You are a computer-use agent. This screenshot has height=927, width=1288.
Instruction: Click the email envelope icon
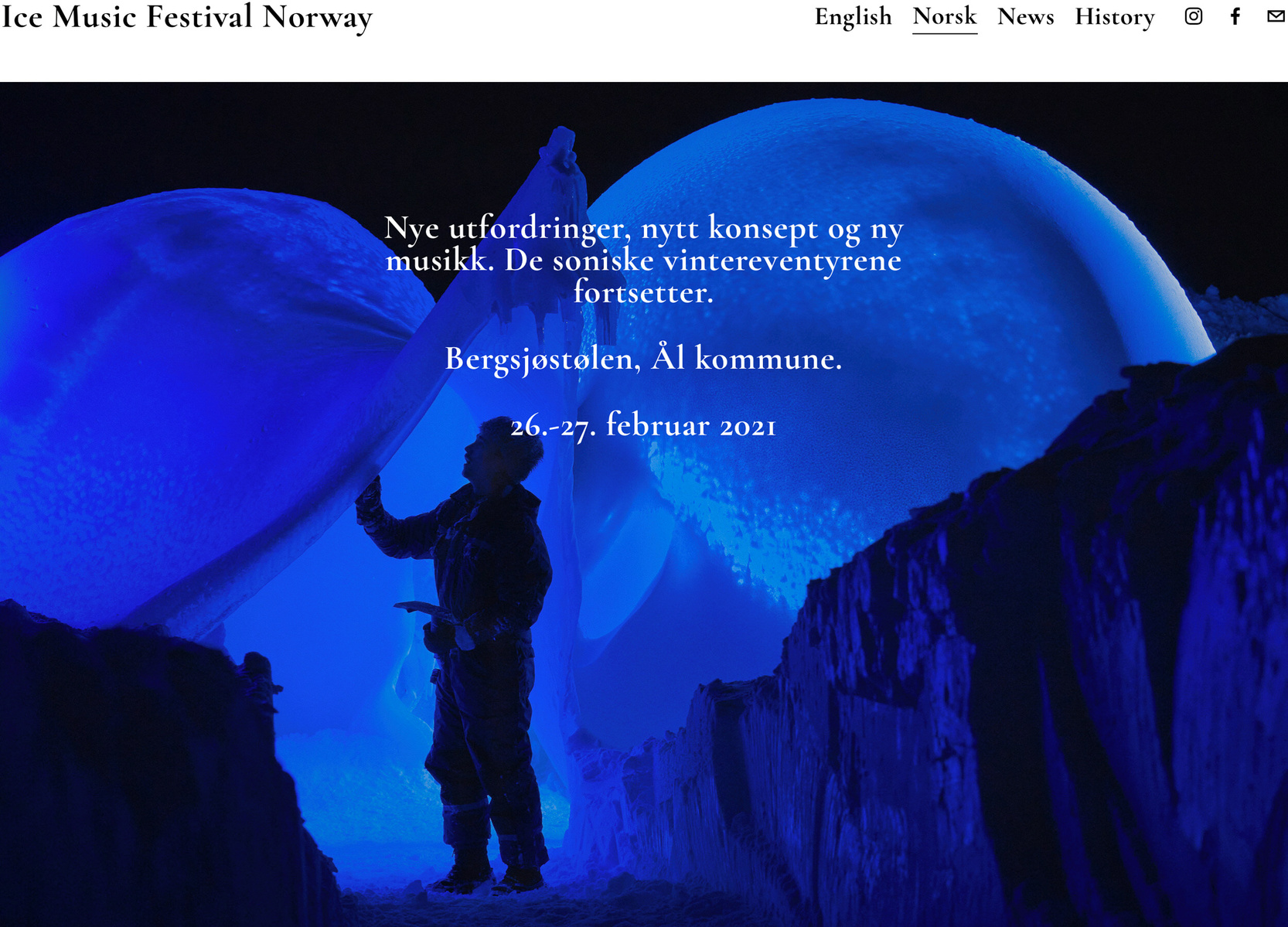pyautogui.click(x=1276, y=16)
